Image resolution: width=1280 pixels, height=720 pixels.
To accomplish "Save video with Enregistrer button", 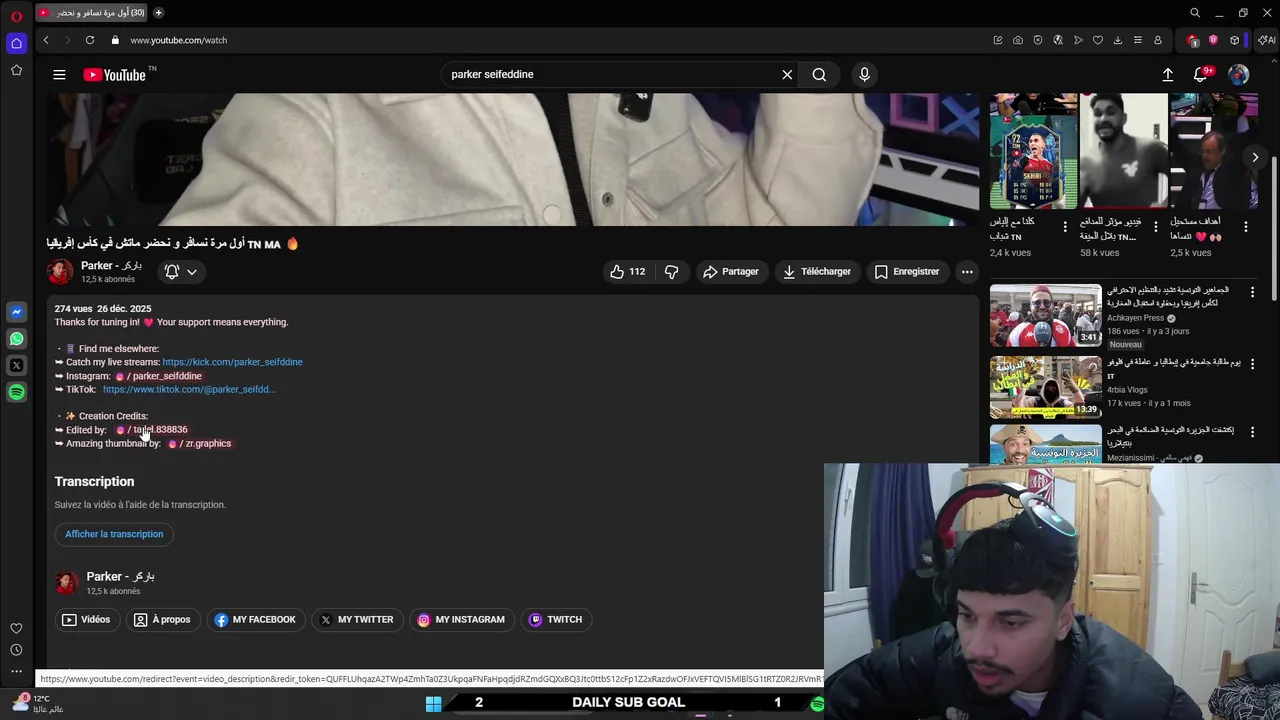I will click(x=907, y=272).
